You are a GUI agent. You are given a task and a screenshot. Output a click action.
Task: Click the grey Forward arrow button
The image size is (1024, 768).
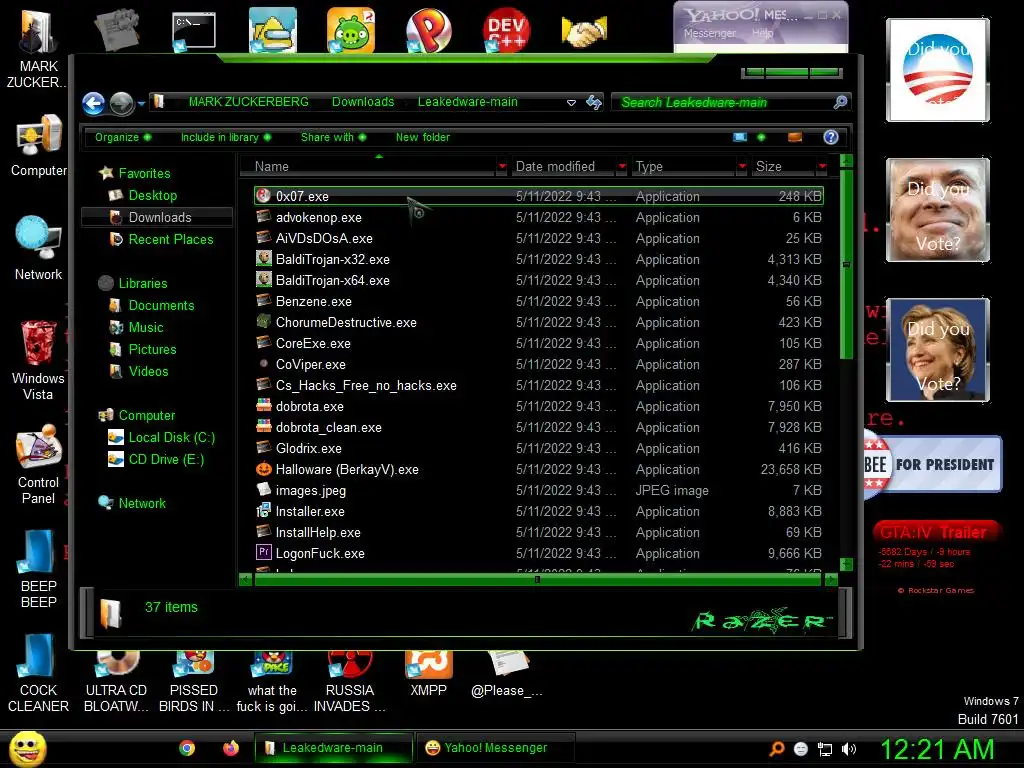pyautogui.click(x=121, y=103)
